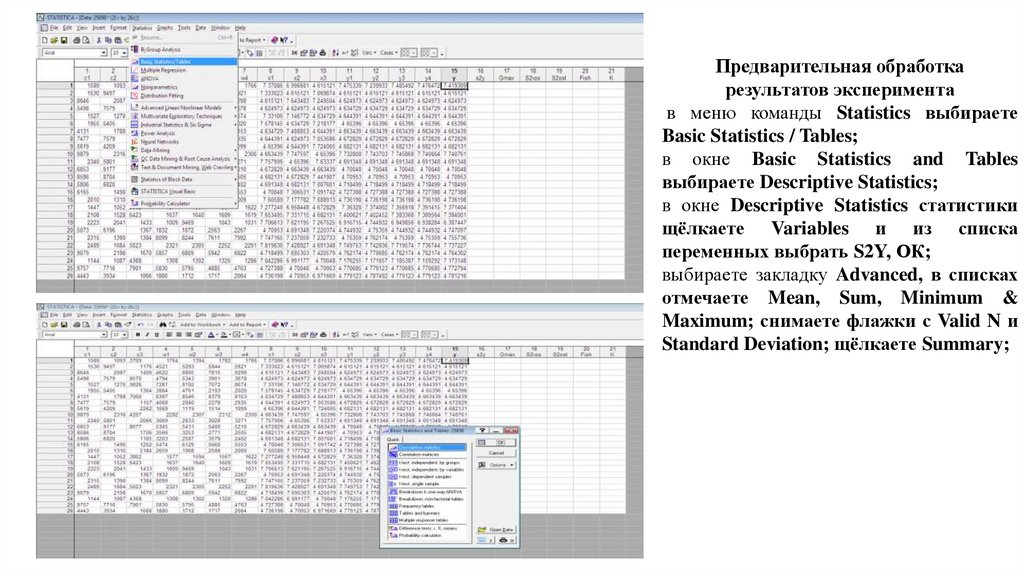This screenshot has width=1024, height=574.
Task: Open Probability Calculator menu entry
Action: 184,204
